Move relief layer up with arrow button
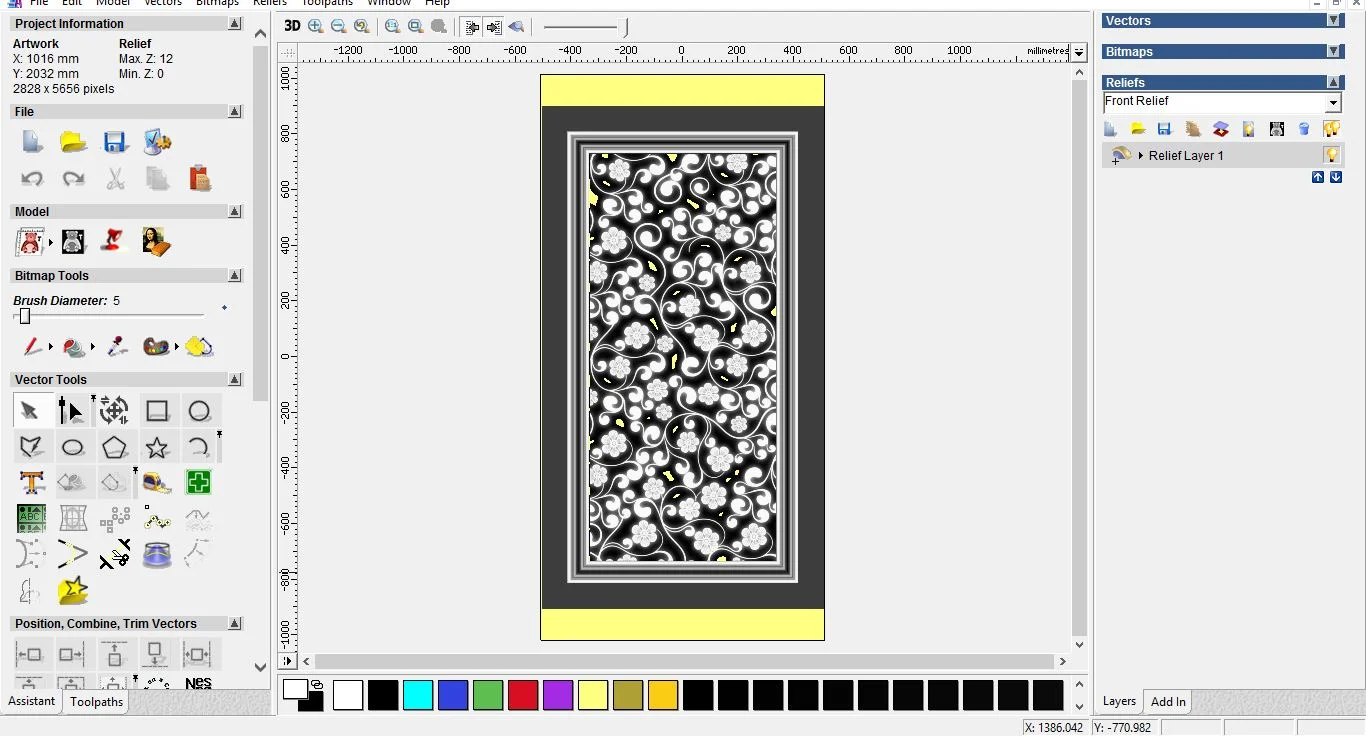 click(1318, 177)
